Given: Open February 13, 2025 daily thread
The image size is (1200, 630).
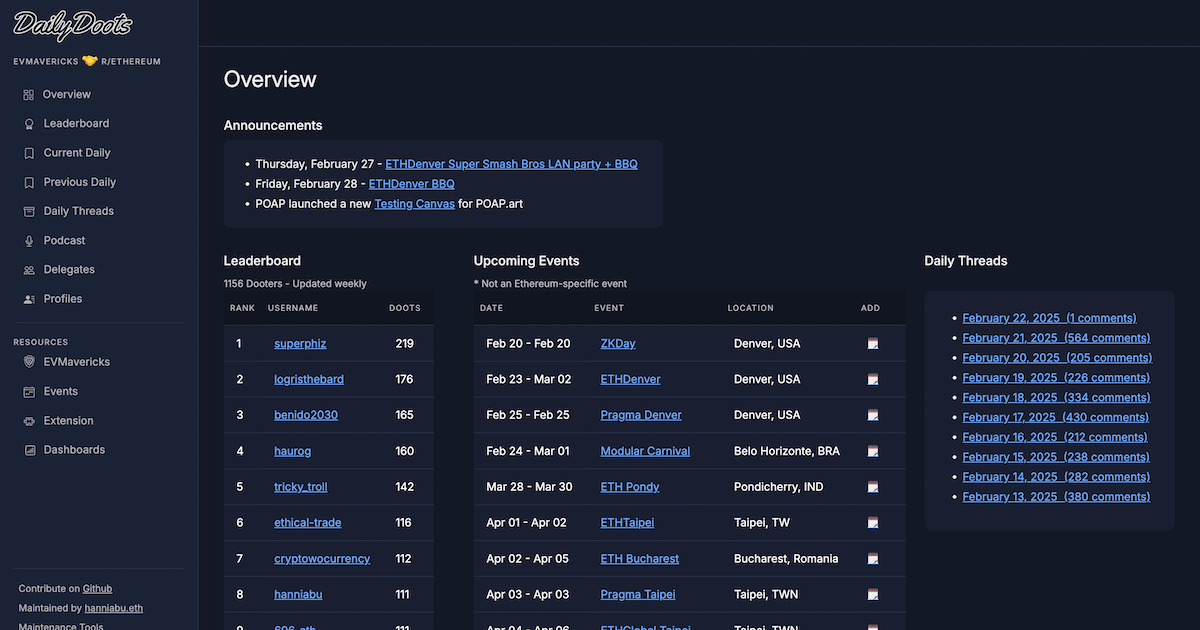Looking at the screenshot, I should pyautogui.click(x=1056, y=497).
